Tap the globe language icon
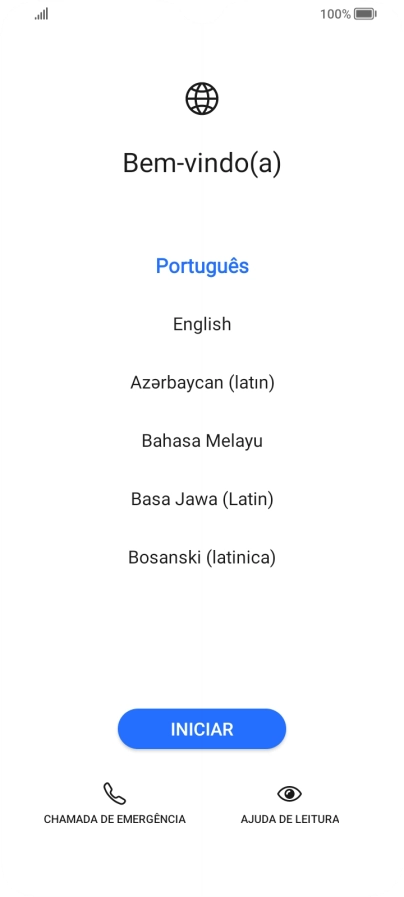 pyautogui.click(x=202, y=98)
